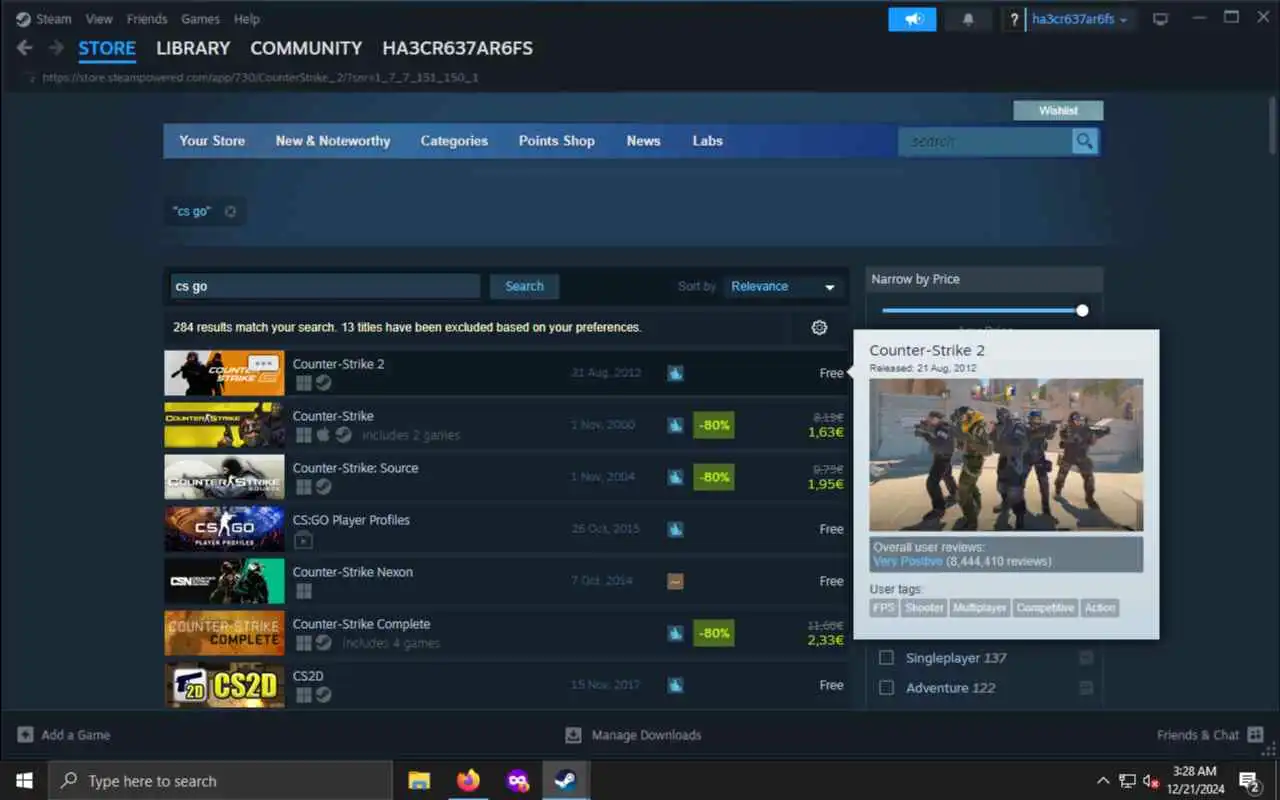Click the options badge on Counter-Strike 2 thumbnail
Screen dimensions: 1280x800
pos(264,364)
